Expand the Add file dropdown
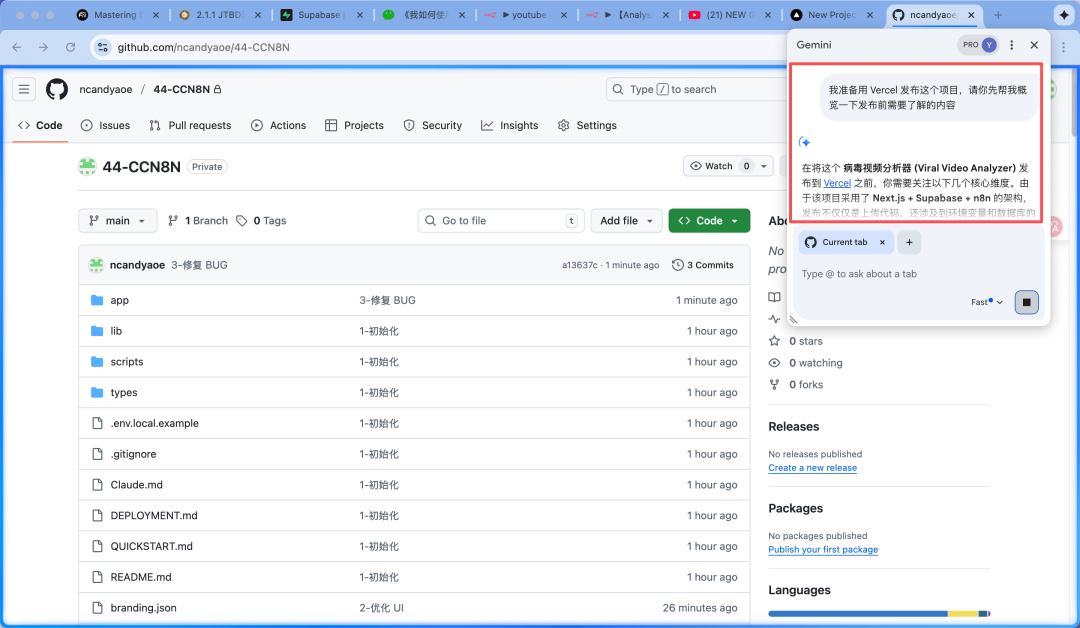Image resolution: width=1080 pixels, height=628 pixels. (x=626, y=221)
